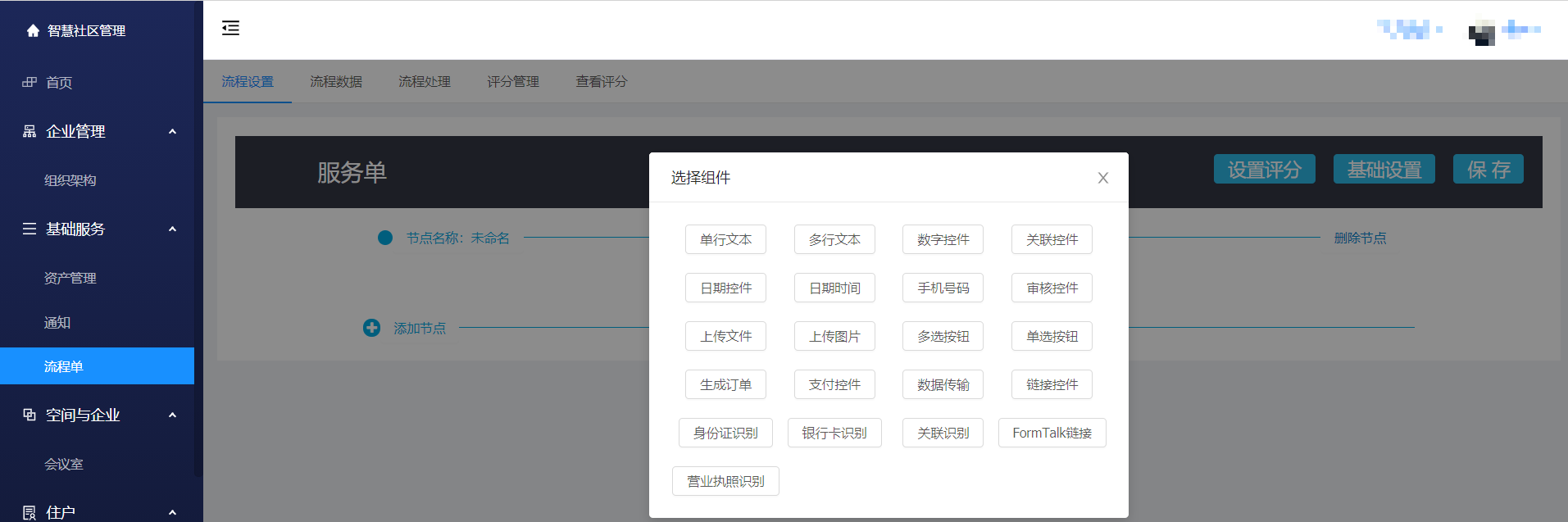Click the sidebar collapse hamburger icon
Screen dimensions: 1568x522
(230, 29)
